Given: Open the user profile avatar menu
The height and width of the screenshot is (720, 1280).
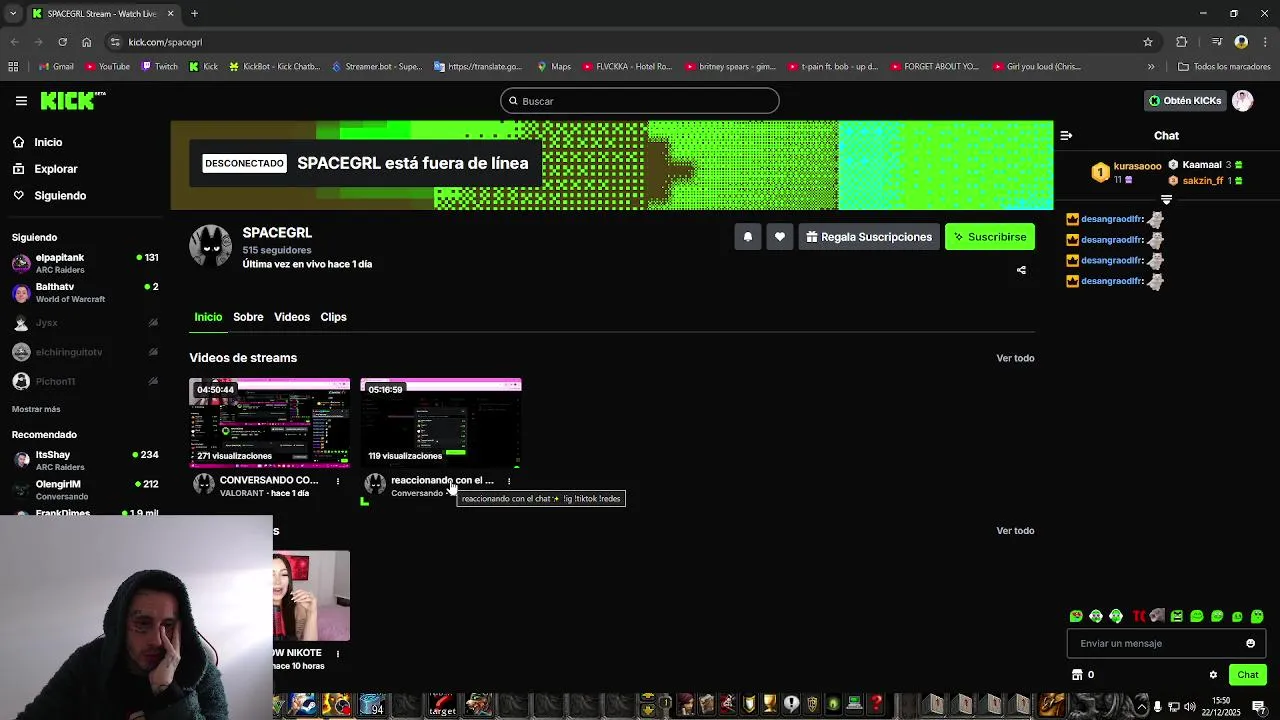Looking at the screenshot, I should click(1243, 101).
